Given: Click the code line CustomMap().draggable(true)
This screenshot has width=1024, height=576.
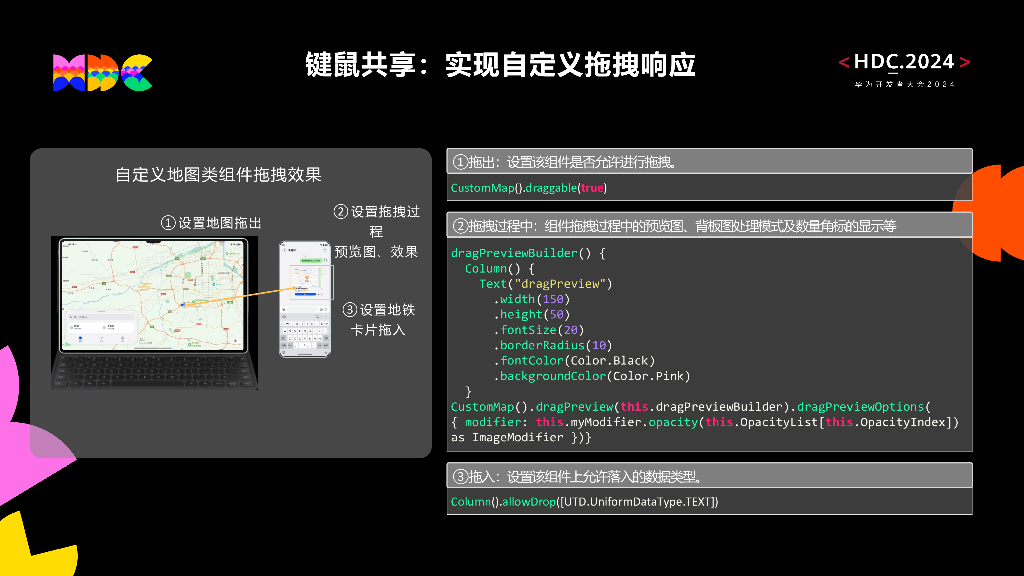Looking at the screenshot, I should coord(529,188).
